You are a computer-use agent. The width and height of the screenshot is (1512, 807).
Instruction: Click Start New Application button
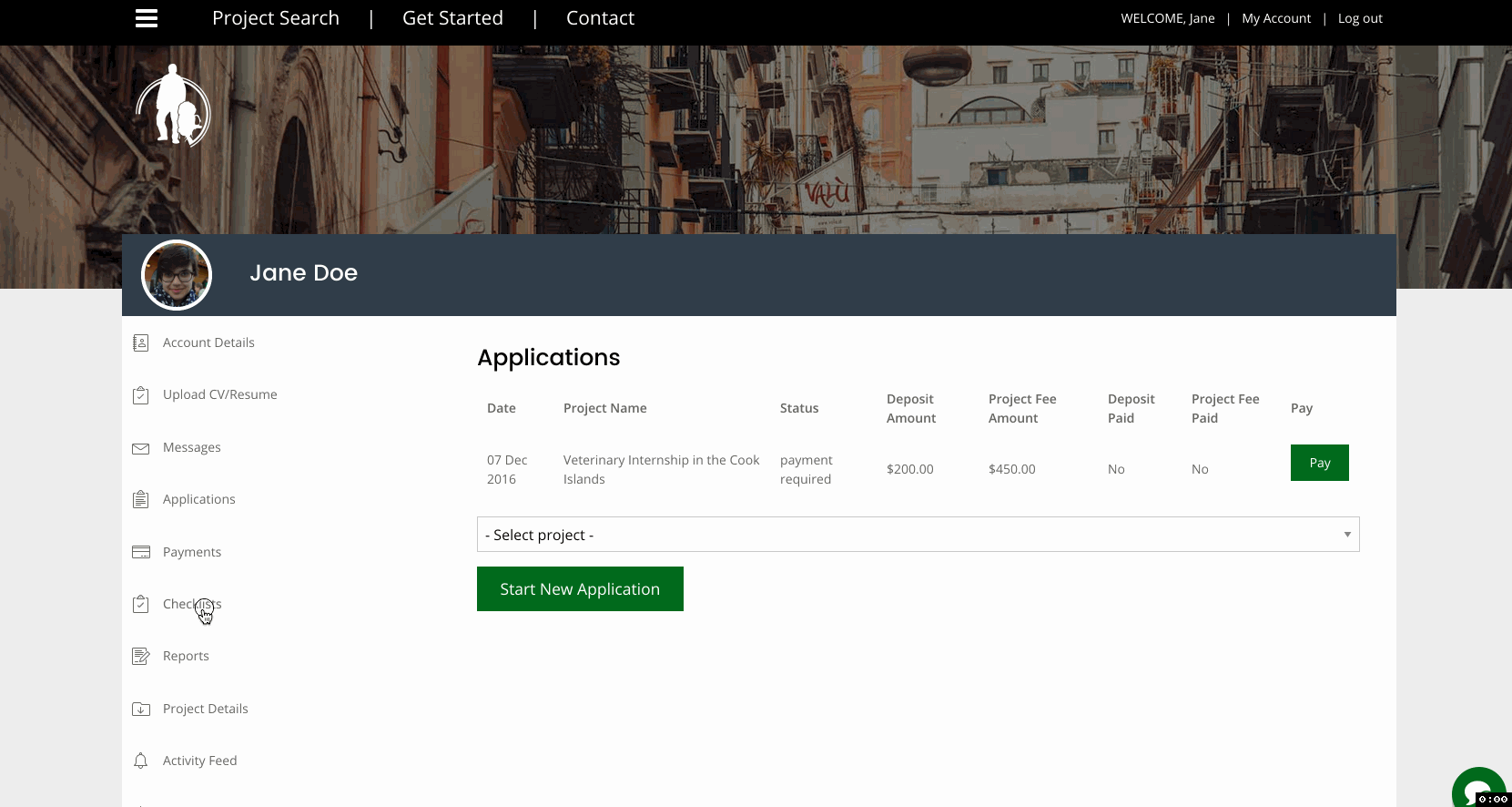tap(580, 589)
